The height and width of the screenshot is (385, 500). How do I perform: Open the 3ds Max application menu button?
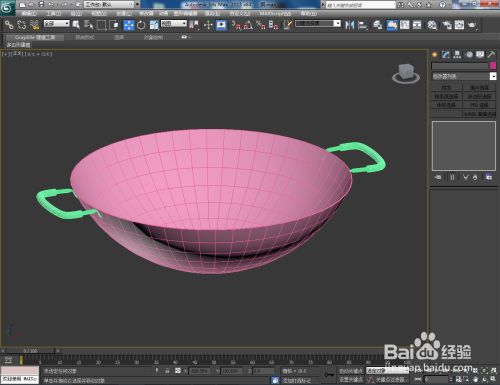coord(7,7)
